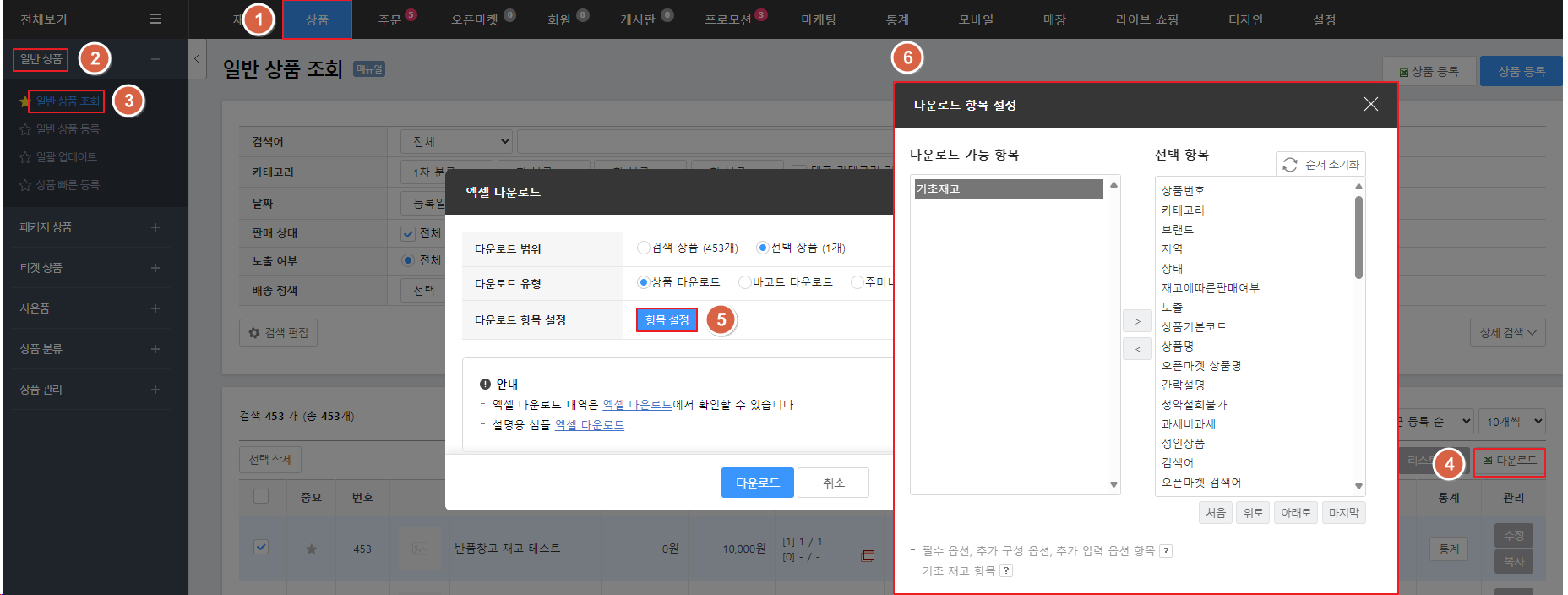Click the blue 상품 등록 button
Viewport: 1568px width, 595px height.
1521,71
